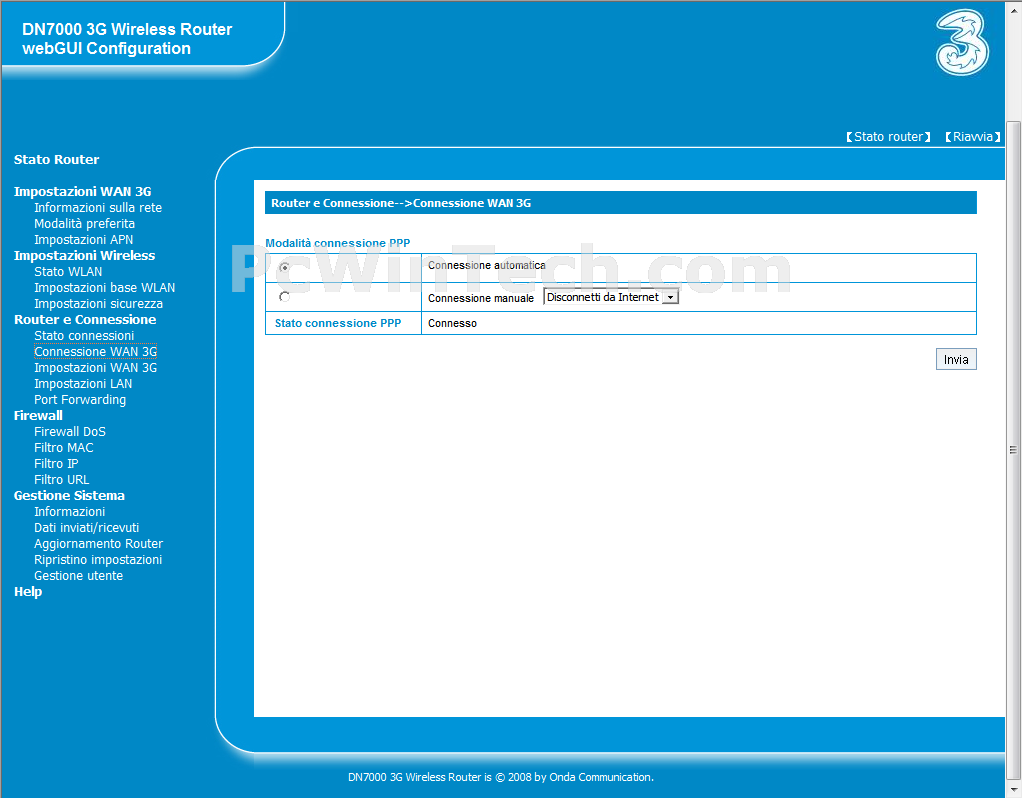Click the 3 brand logo
This screenshot has height=798, width=1022.
[962, 43]
